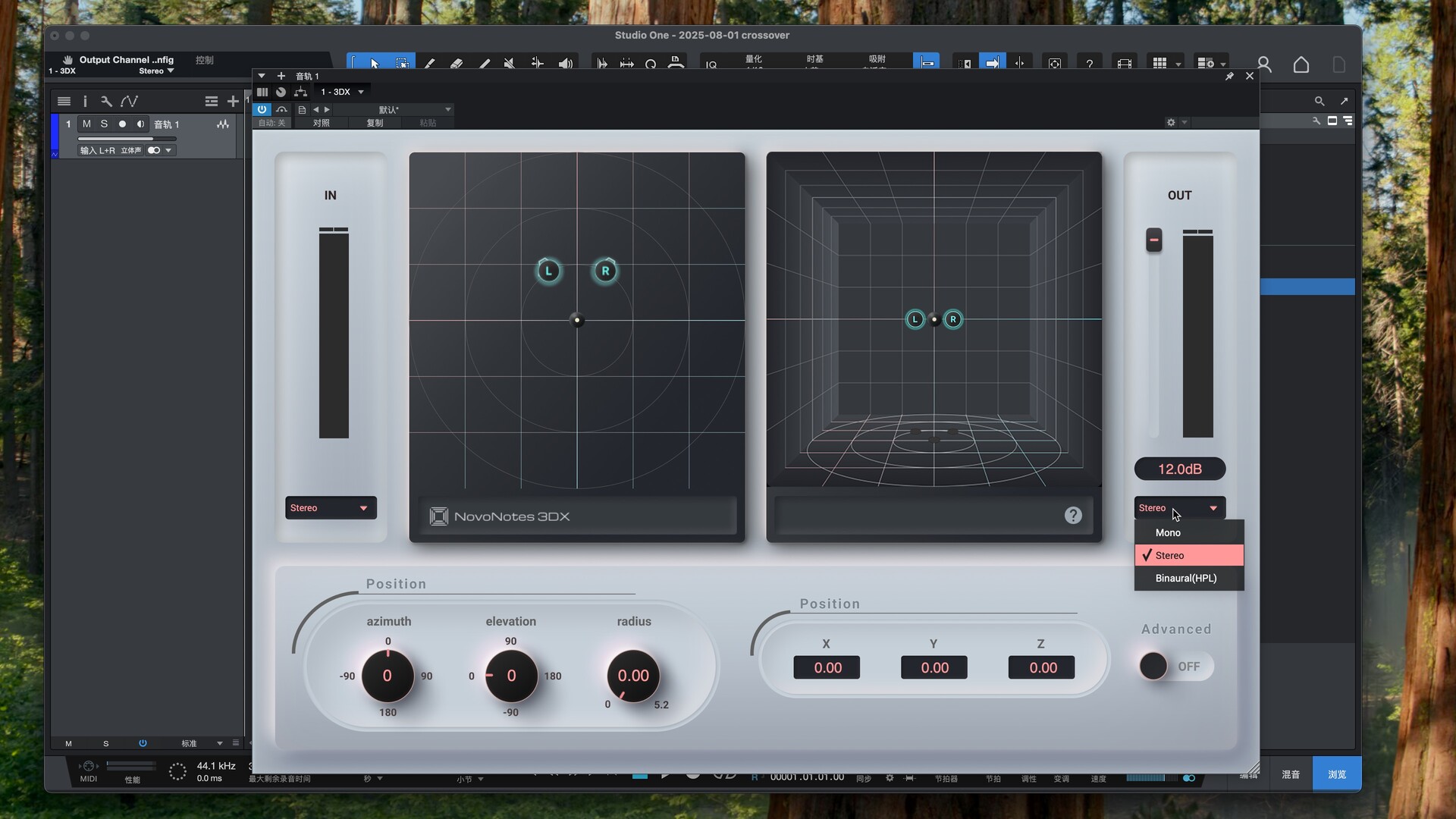The image size is (1456, 819).
Task: Select the Arrow tool in the toolbar
Action: [x=375, y=64]
